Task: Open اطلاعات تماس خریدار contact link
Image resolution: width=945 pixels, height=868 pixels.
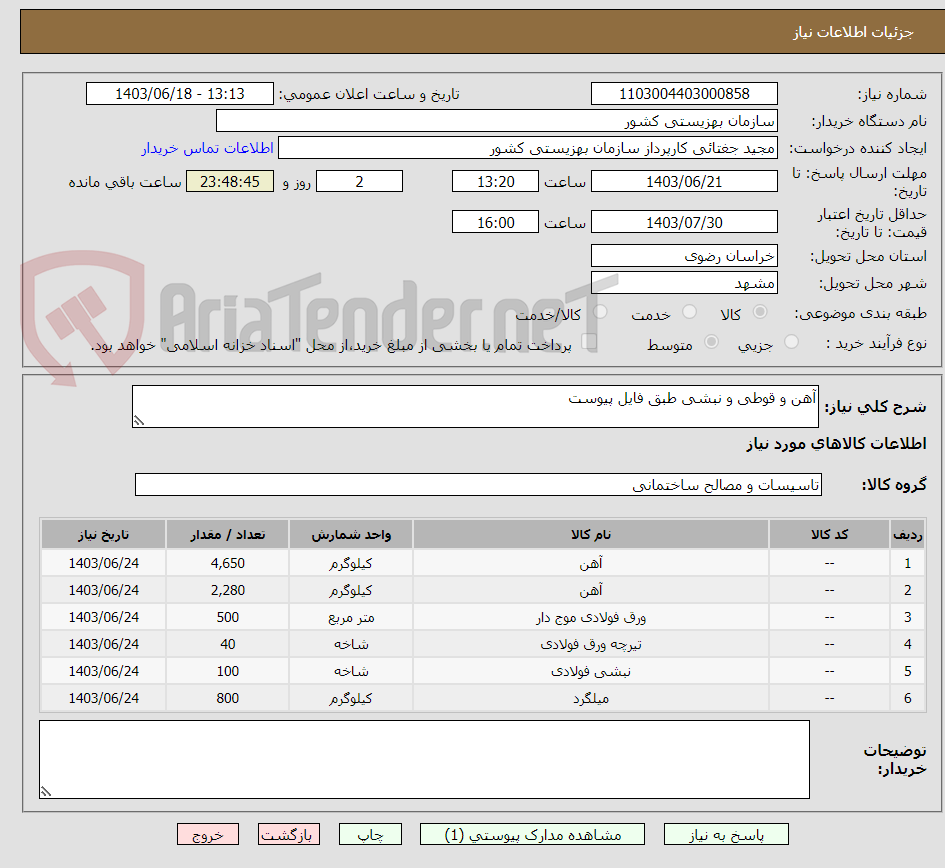Action: [207, 148]
